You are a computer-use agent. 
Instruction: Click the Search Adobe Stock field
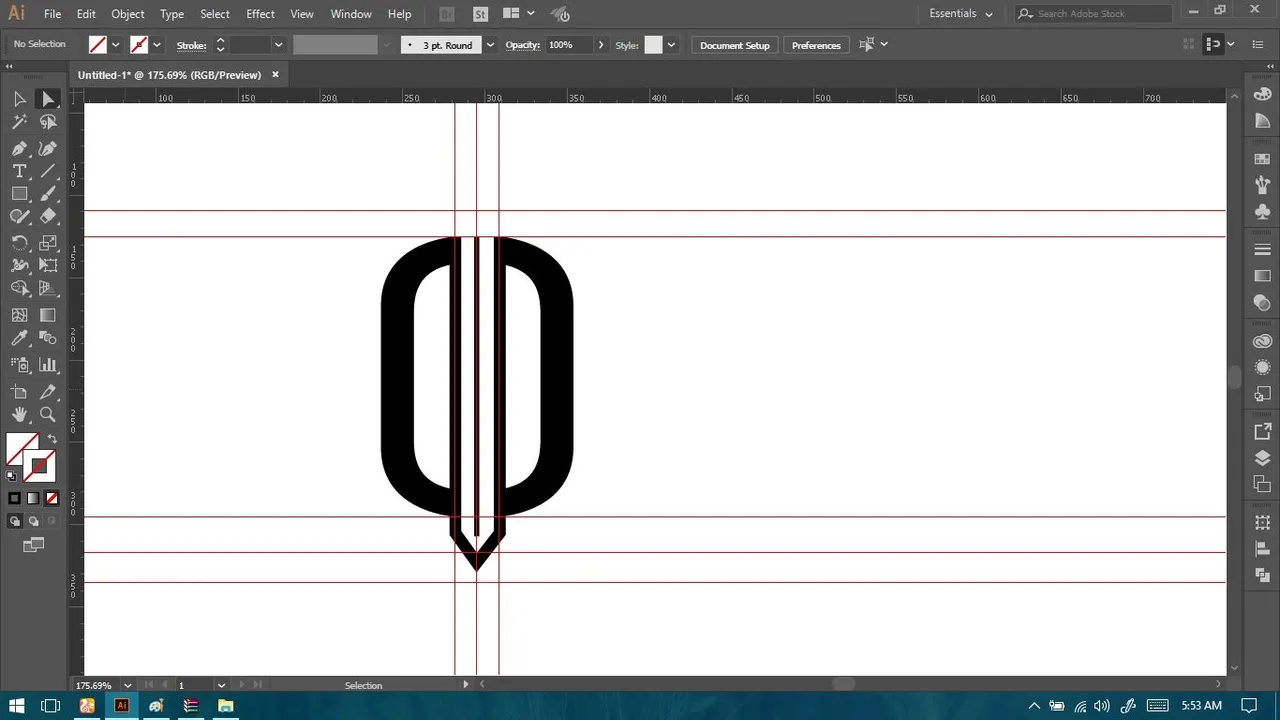pos(1093,14)
